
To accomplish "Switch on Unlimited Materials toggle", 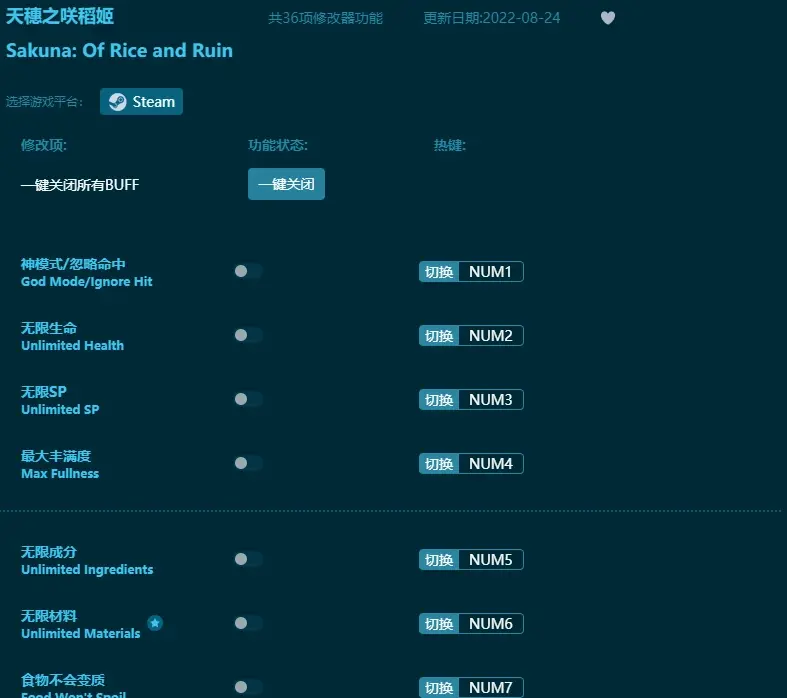I will point(248,623).
